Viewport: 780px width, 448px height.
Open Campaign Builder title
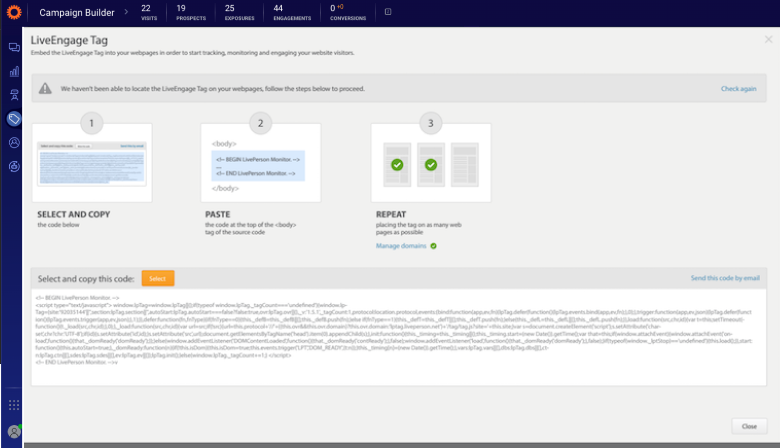[x=77, y=12]
